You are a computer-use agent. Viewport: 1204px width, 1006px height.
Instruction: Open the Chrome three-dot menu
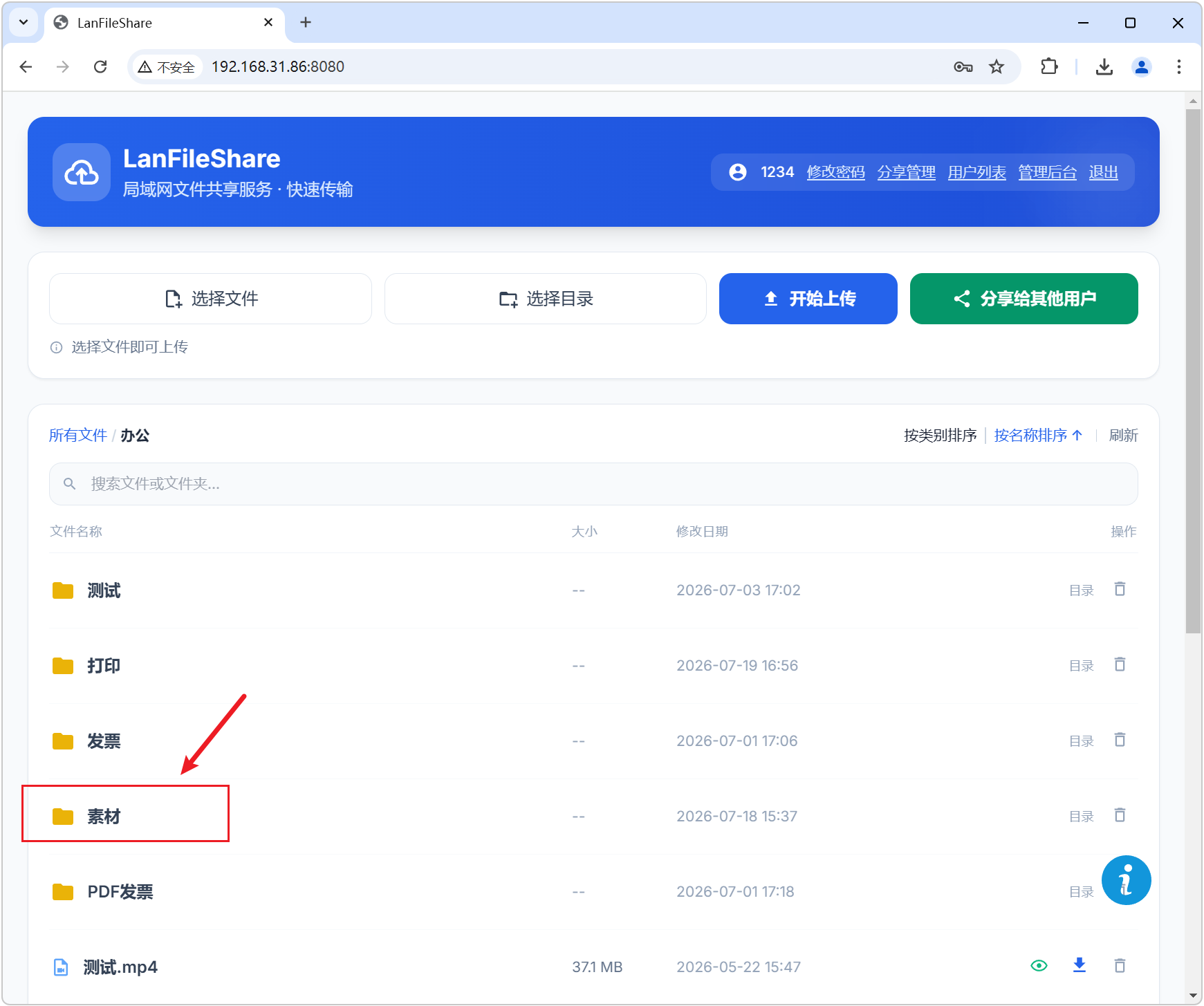pyautogui.click(x=1178, y=66)
